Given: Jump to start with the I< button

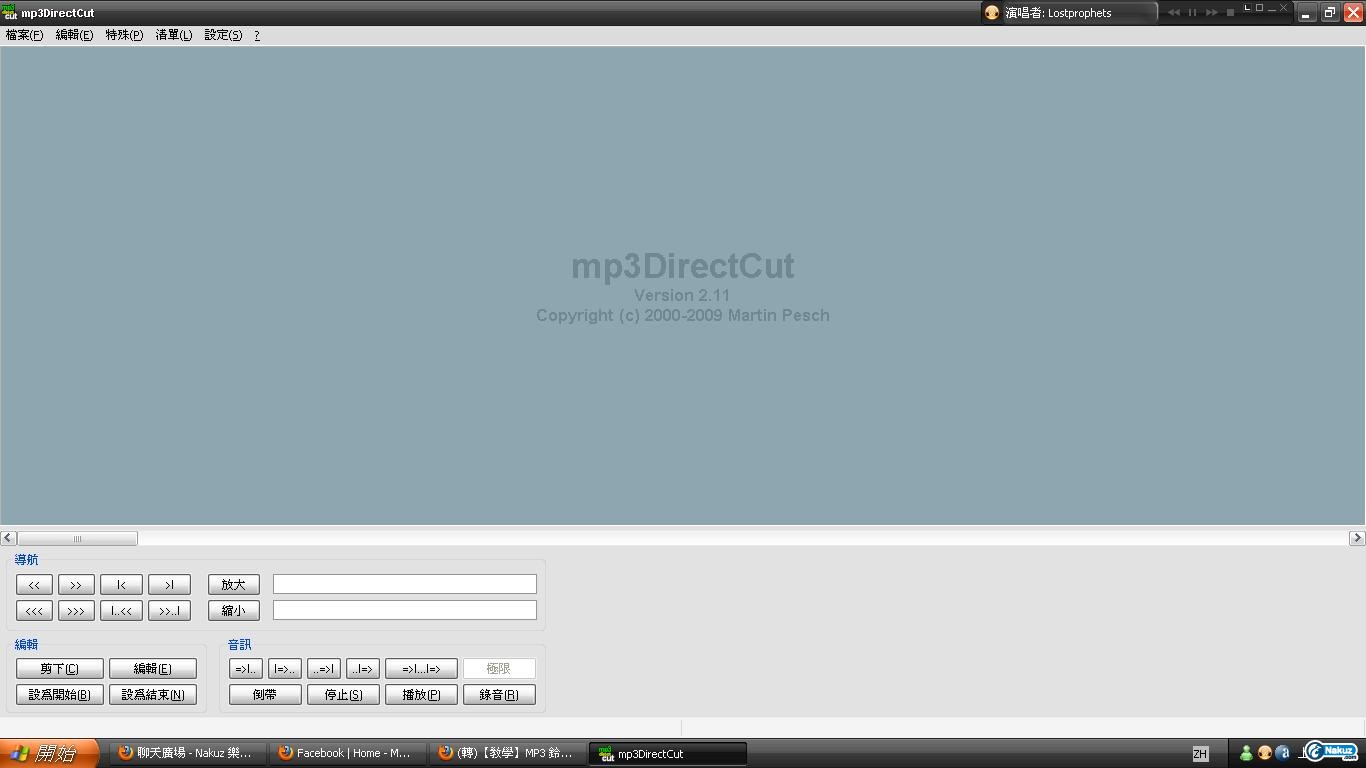Looking at the screenshot, I should [x=121, y=585].
